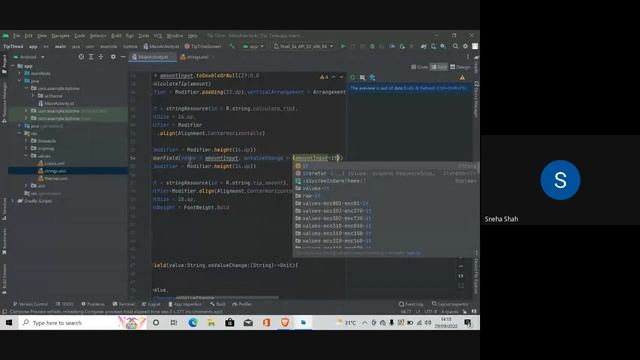
Task: Open the Problems tool window
Action: pyautogui.click(x=93, y=304)
